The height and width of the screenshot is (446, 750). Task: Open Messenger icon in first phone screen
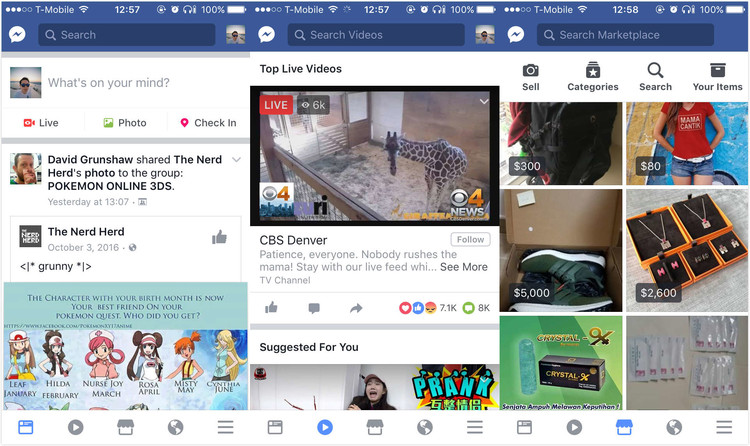pos(17,34)
